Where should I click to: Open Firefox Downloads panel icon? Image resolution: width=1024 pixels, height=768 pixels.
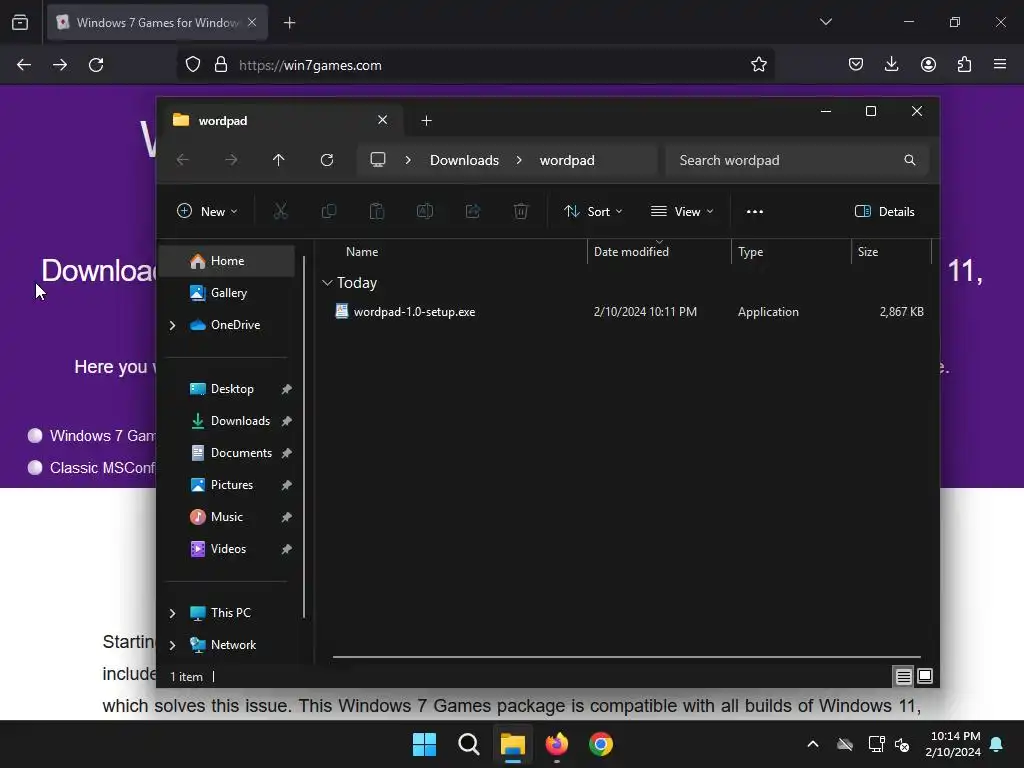pos(891,65)
